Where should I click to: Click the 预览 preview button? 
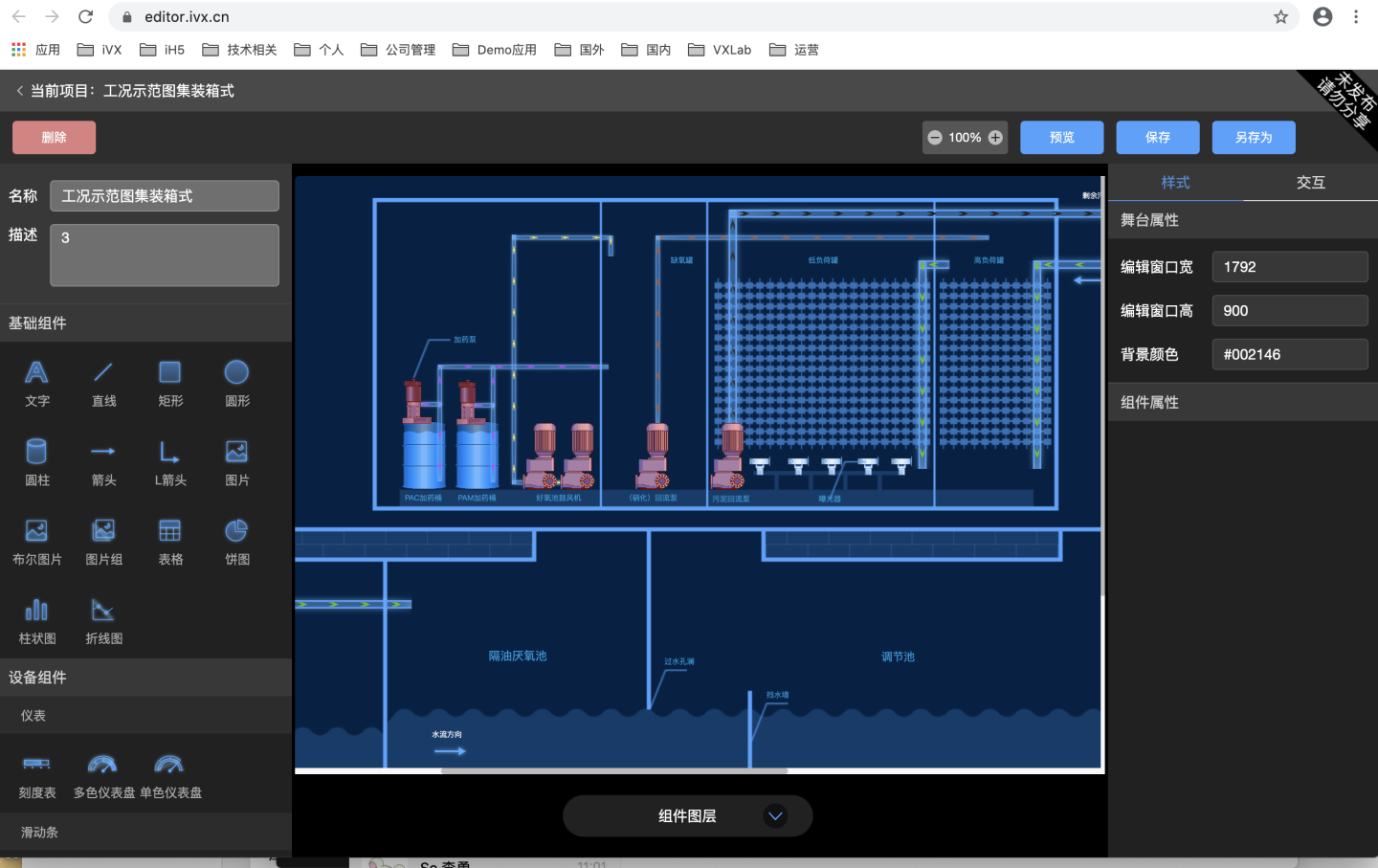[x=1061, y=137]
